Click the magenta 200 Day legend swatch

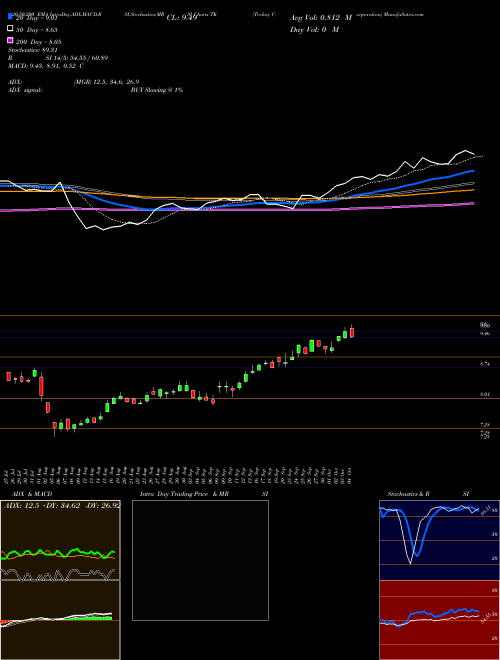tap(10, 40)
